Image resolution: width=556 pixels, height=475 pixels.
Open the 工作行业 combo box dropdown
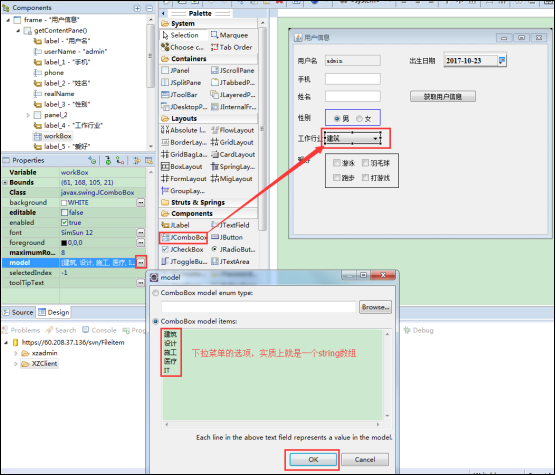(x=375, y=139)
